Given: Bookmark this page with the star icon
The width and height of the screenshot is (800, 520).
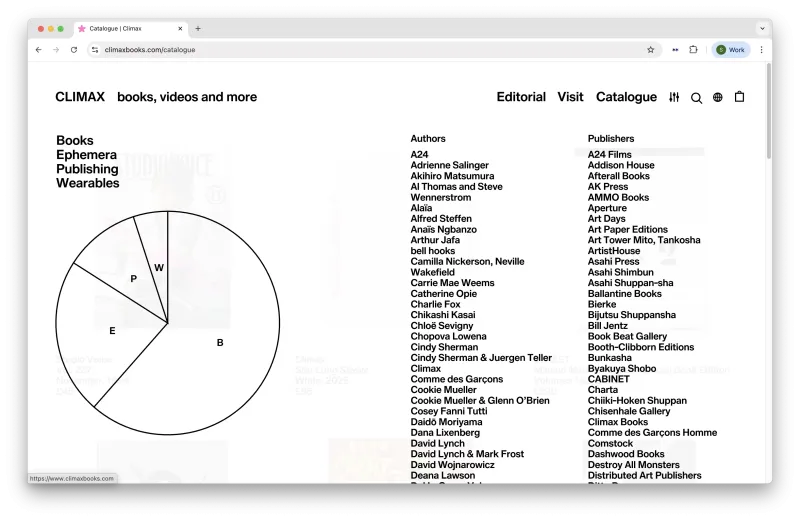Looking at the screenshot, I should [651, 49].
